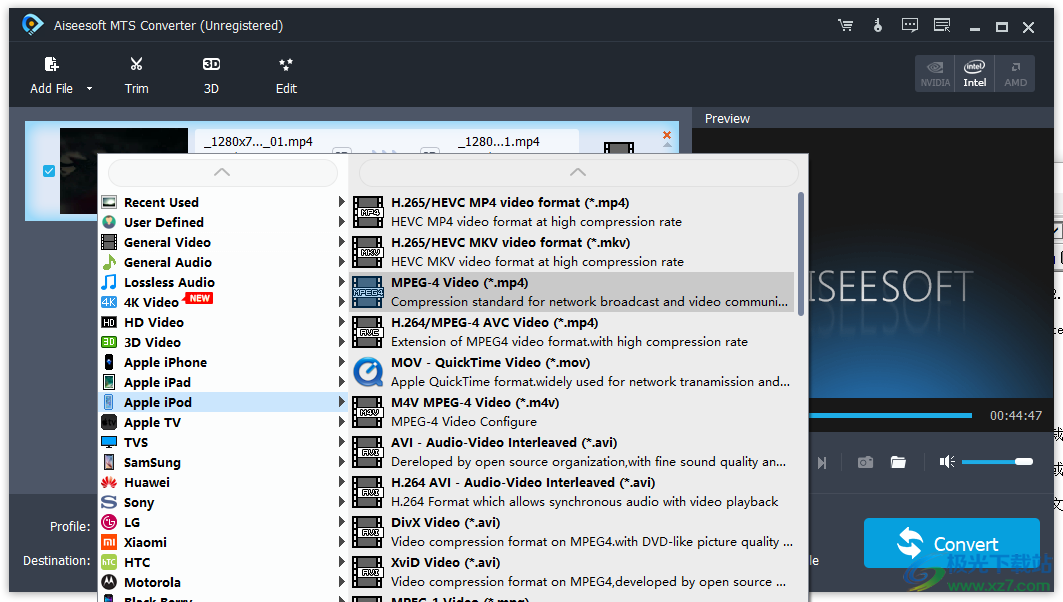Screen dimensions: 1063x602
Task: Select General Video category
Action: pyautogui.click(x=224, y=242)
